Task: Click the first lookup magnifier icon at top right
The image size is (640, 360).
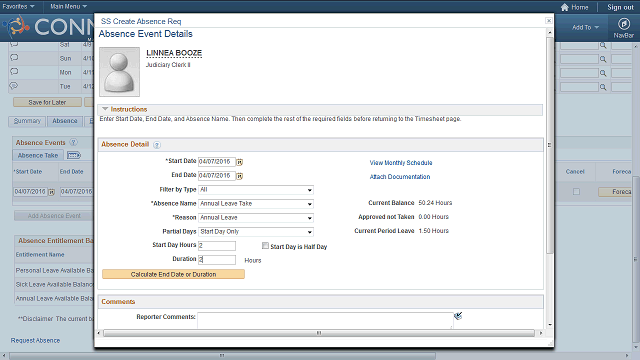Action: [x=603, y=45]
